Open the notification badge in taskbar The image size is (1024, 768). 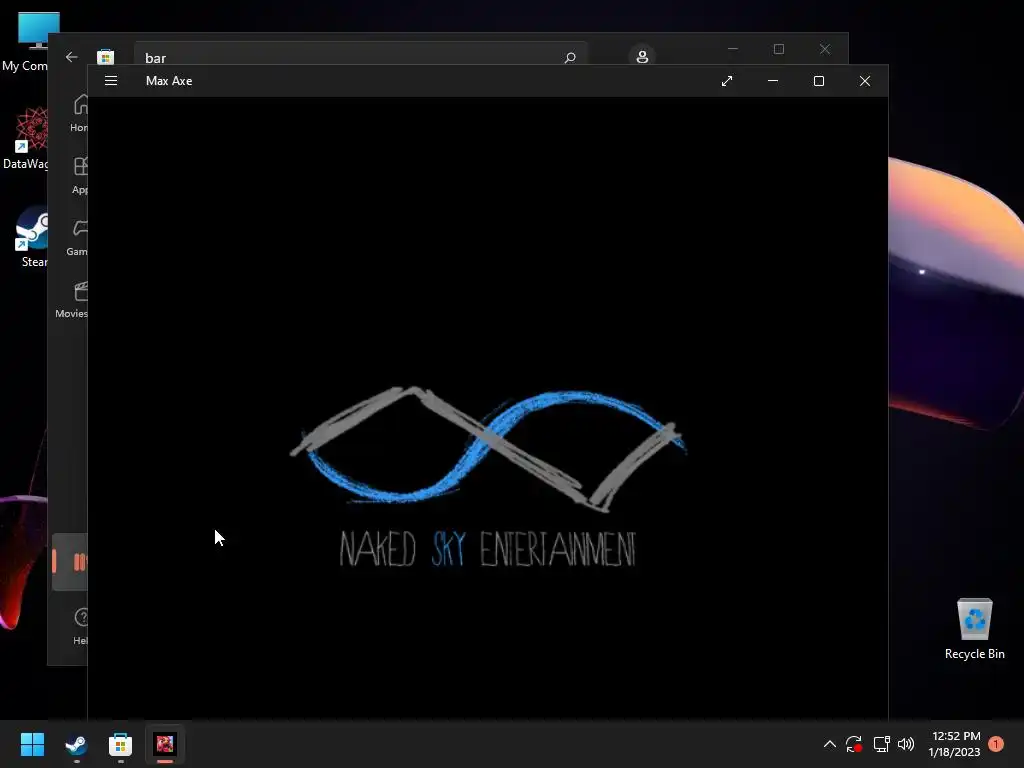996,743
